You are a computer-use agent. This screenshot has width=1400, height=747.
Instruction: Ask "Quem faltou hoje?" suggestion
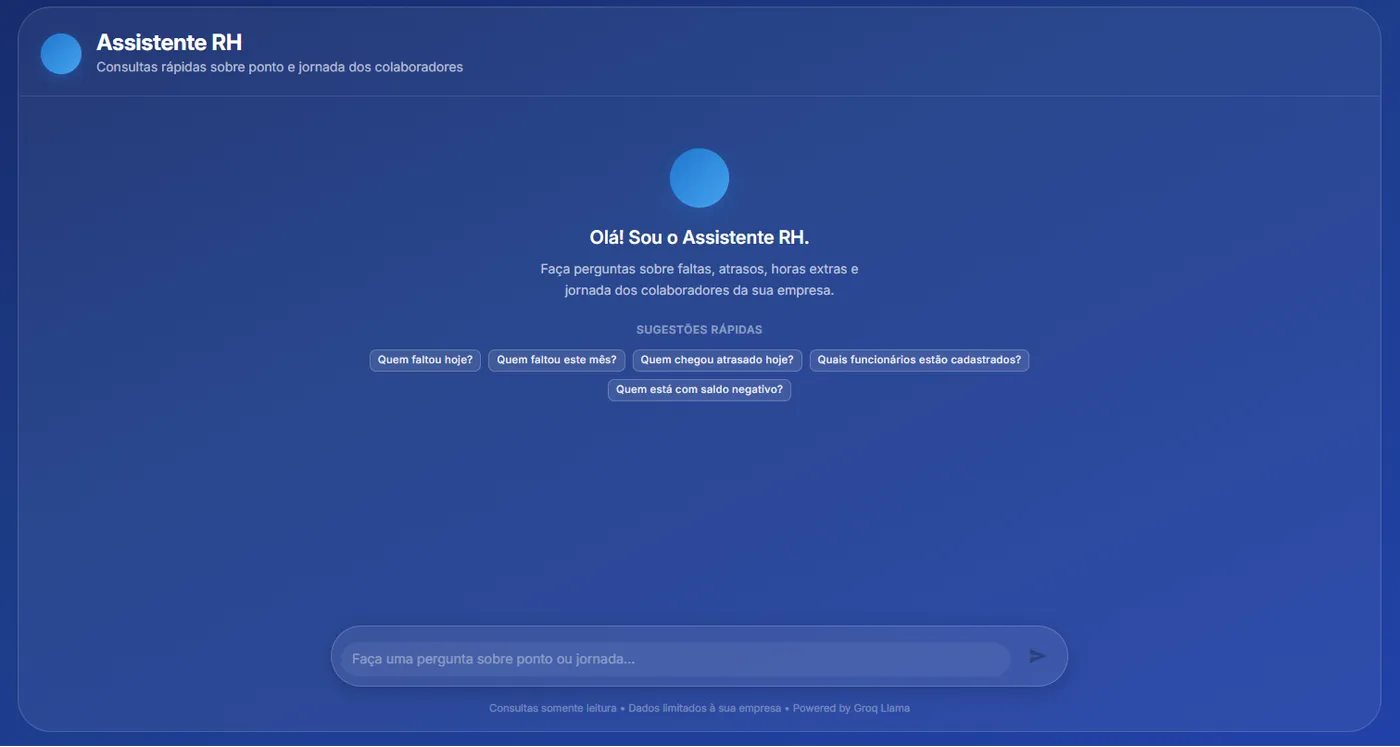[x=425, y=360]
